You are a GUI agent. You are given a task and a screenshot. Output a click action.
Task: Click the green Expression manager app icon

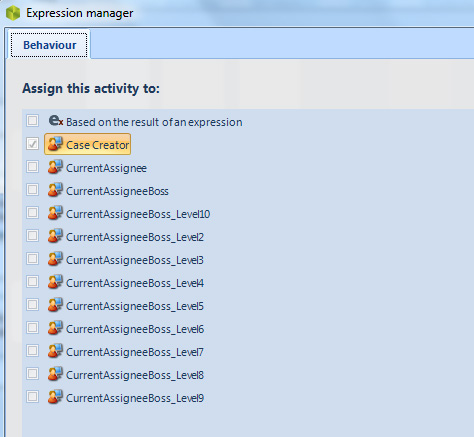(x=13, y=13)
